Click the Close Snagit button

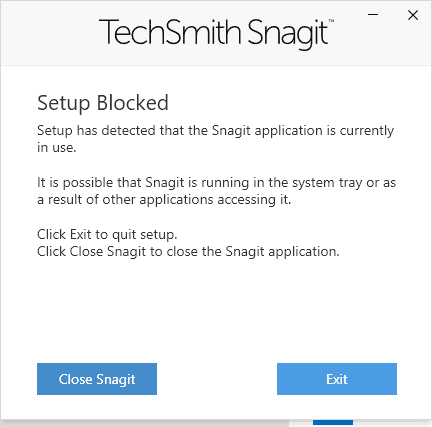[97, 379]
